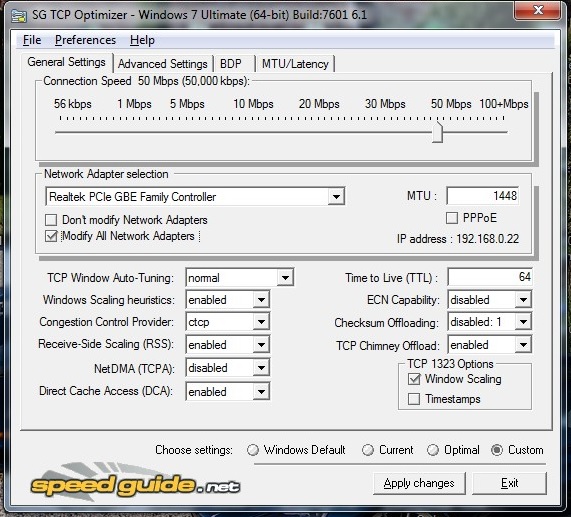Click the MTU input field
The width and height of the screenshot is (571, 517).
[x=483, y=196]
